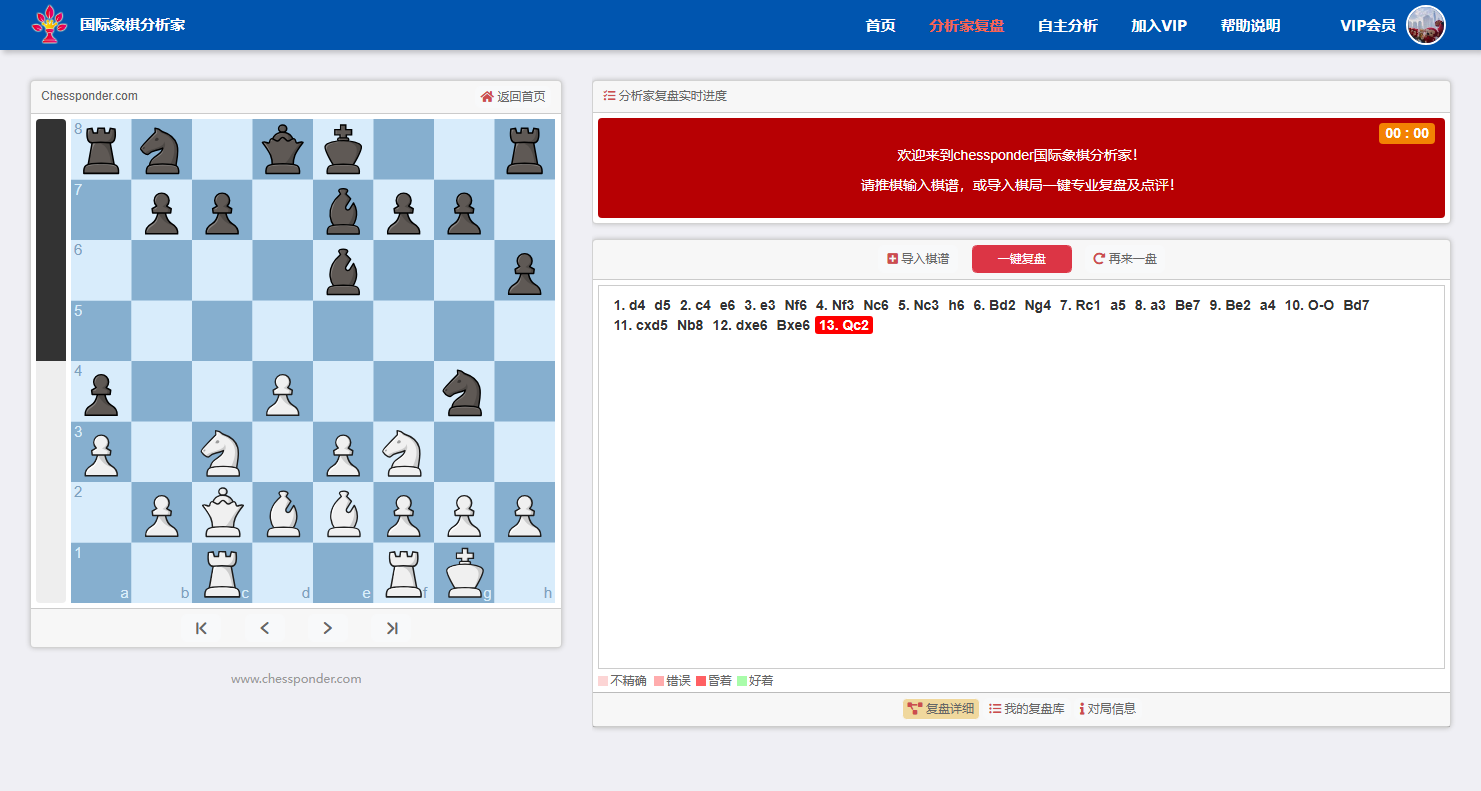Click the 返回首页 home link
The image size is (1481, 791).
(513, 97)
